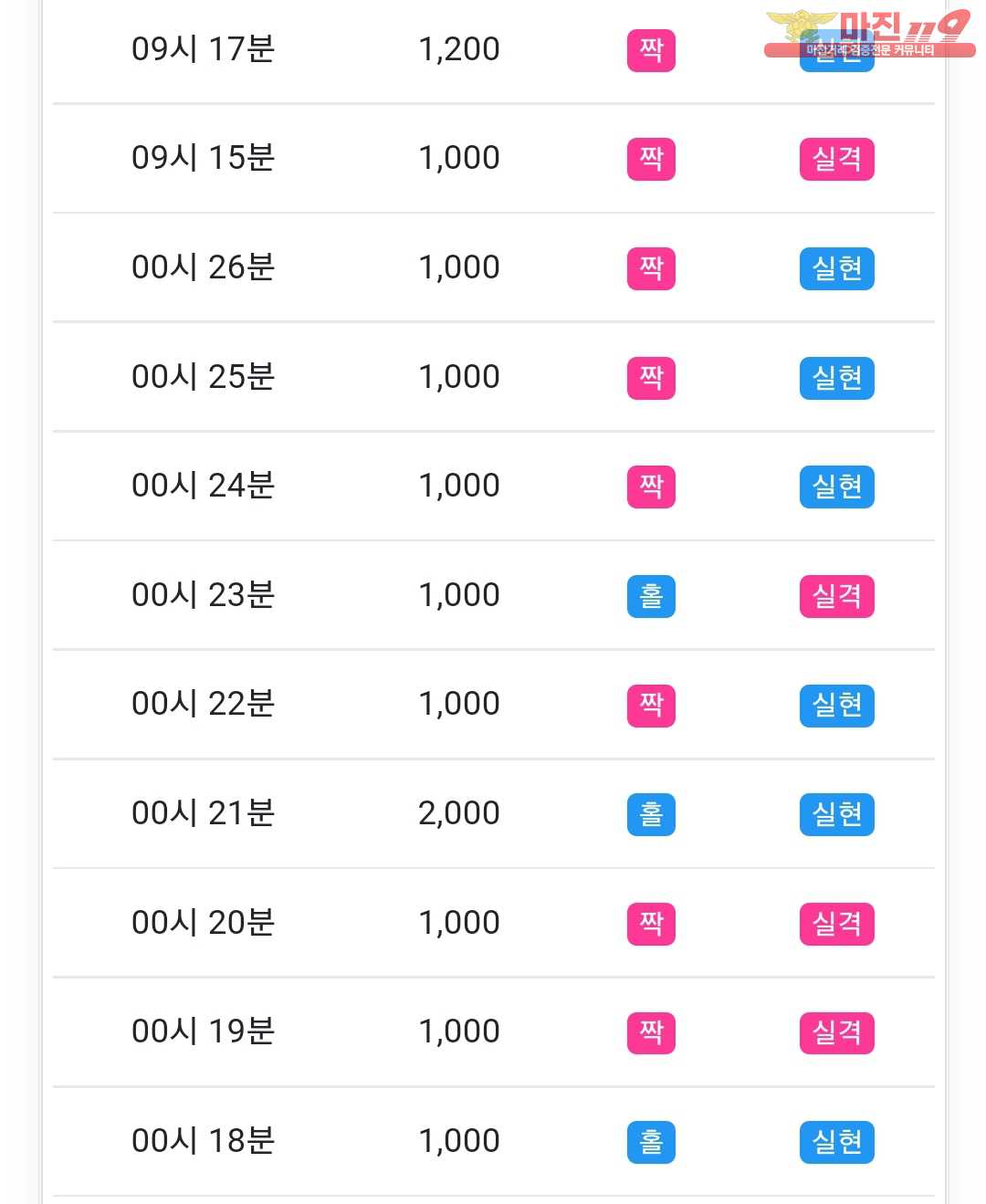Click the 실현 badge in 00시 24분 row
The width and height of the screenshot is (986, 1204).
click(x=837, y=487)
